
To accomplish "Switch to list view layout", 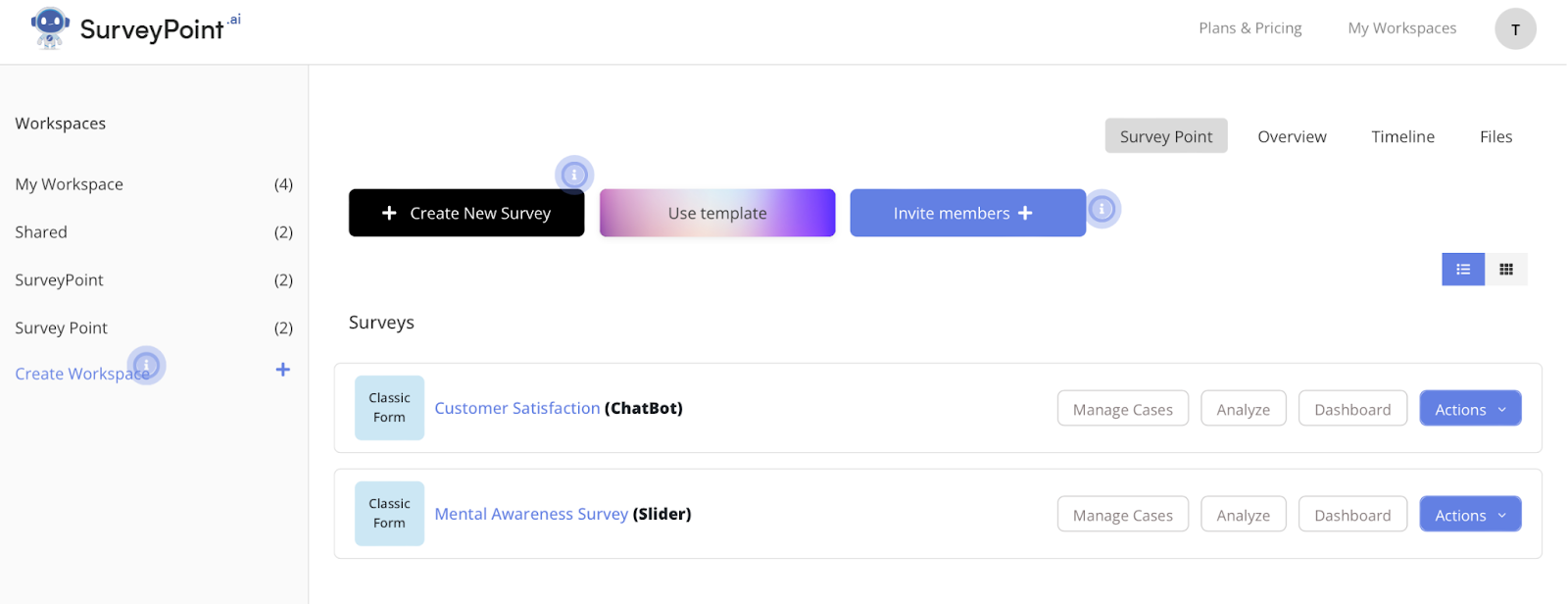I will point(1462,270).
